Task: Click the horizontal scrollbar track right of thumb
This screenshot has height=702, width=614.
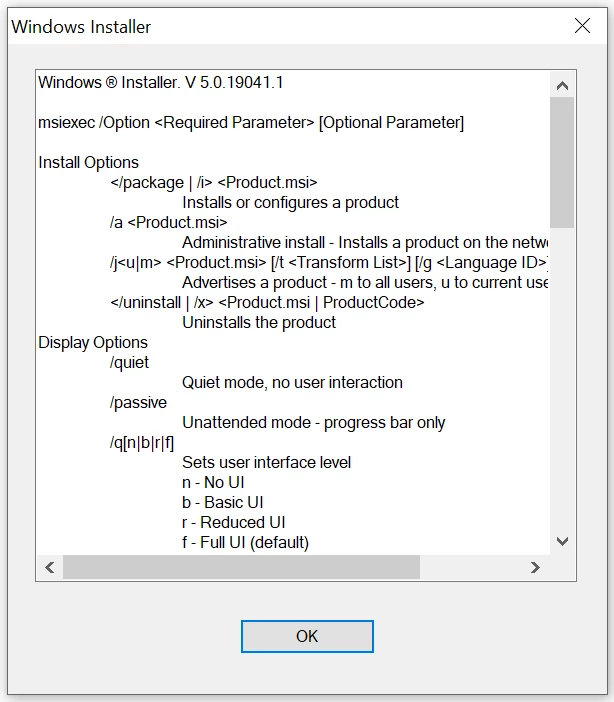Action: [x=471, y=567]
